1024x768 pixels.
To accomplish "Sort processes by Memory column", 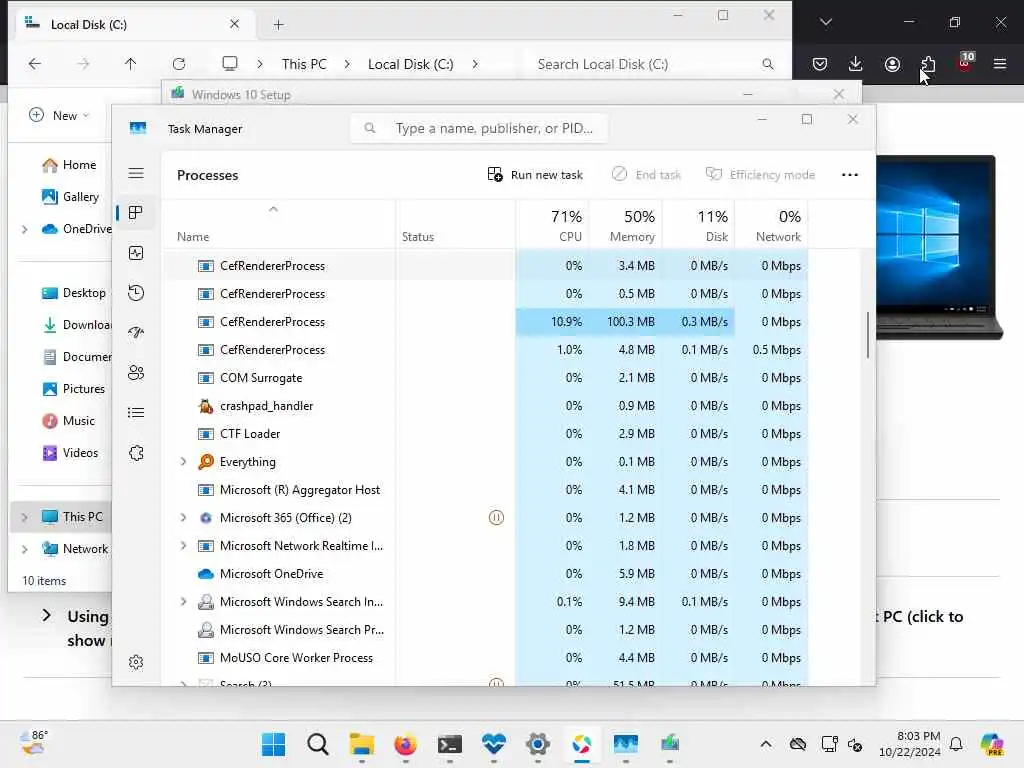I will pyautogui.click(x=626, y=225).
